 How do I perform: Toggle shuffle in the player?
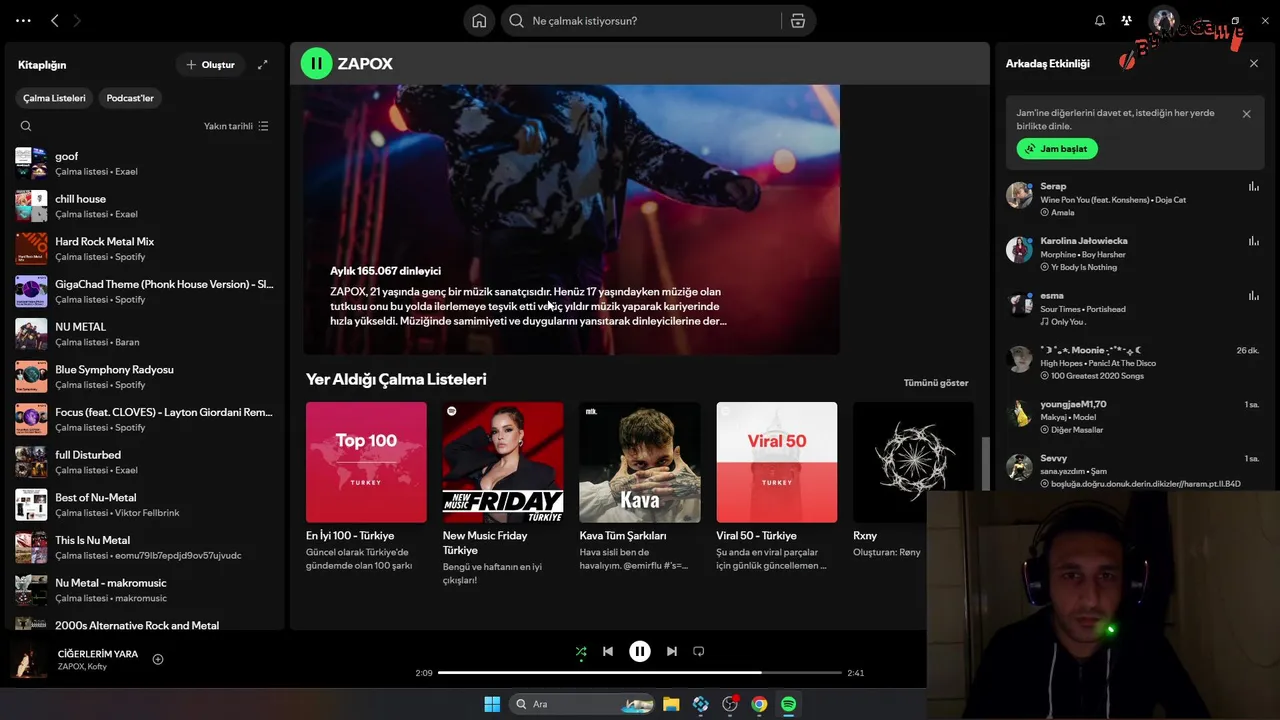pos(581,651)
